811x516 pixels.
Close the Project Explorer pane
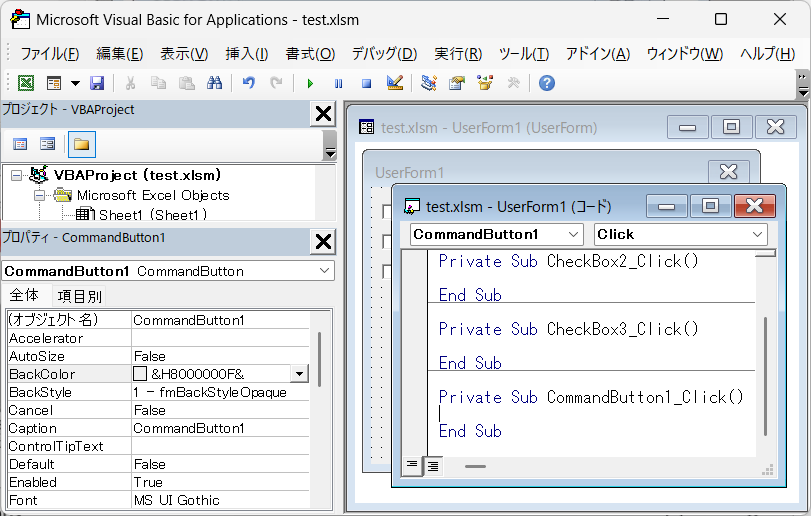pos(323,113)
